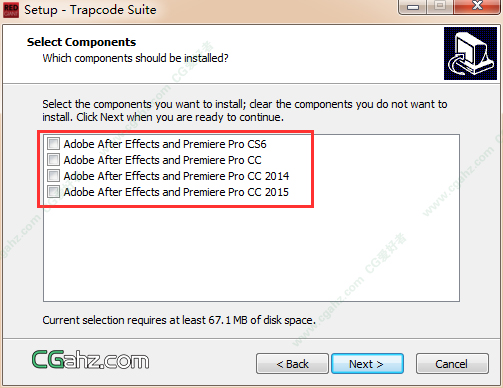Image resolution: width=503 pixels, height=388 pixels.
Task: Click the disk space requirement text
Action: [x=179, y=320]
